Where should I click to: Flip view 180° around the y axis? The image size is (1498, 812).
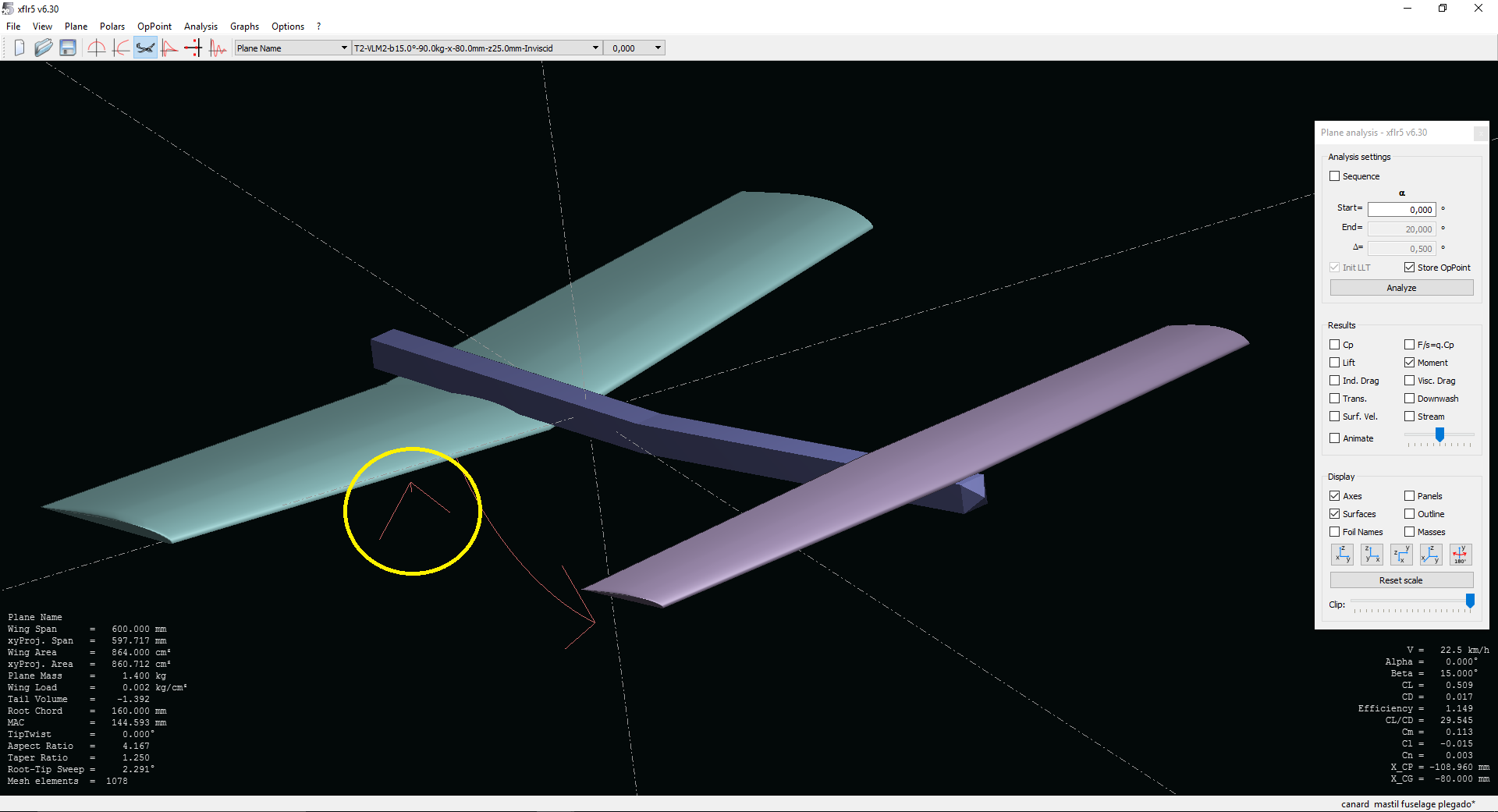coord(1460,555)
